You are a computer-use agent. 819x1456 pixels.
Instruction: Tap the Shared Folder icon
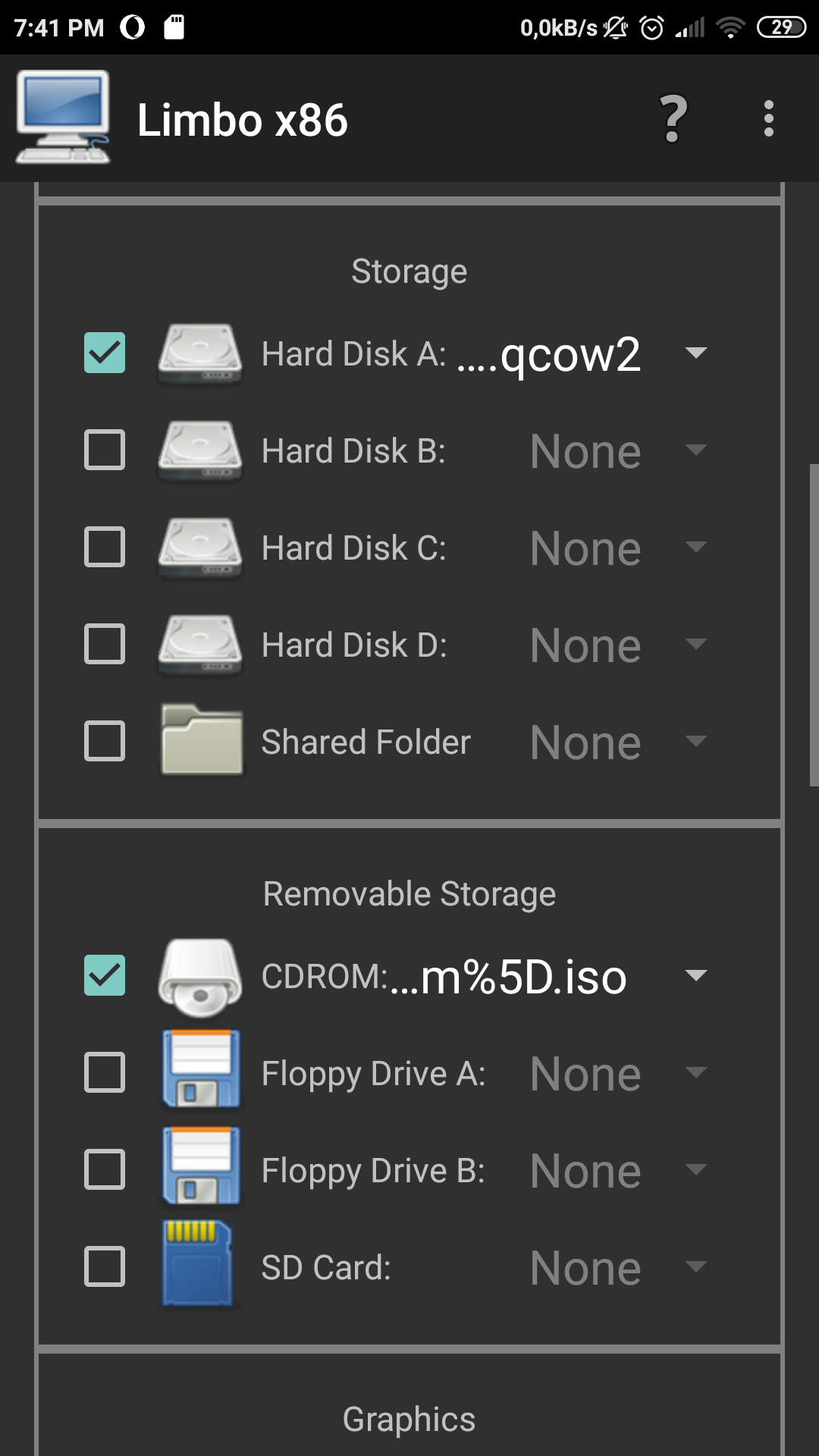201,741
